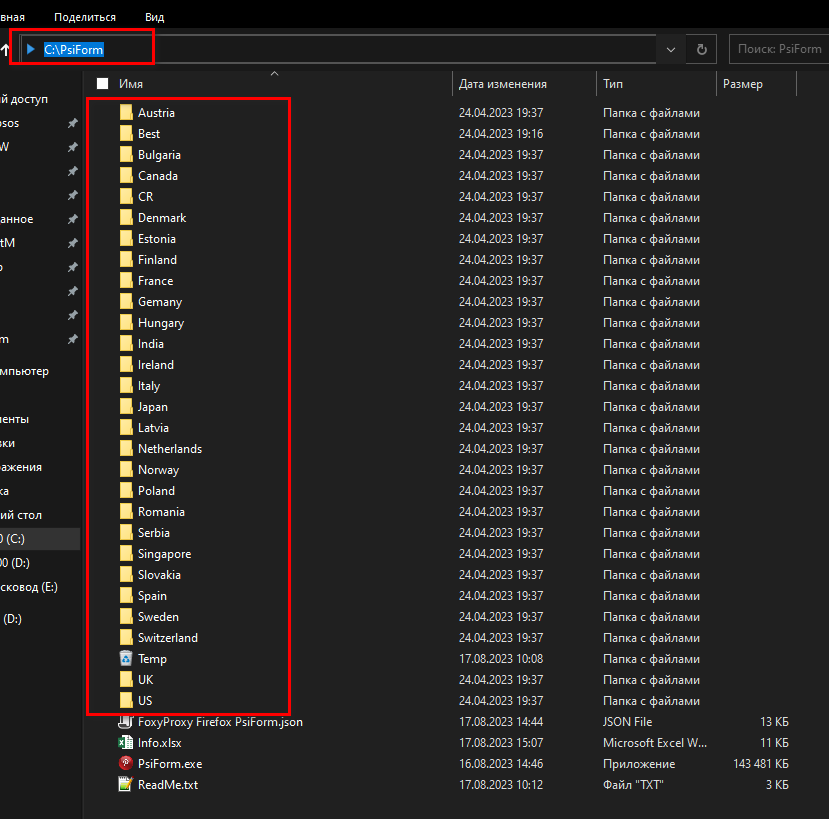Viewport: 829px width, 819px height.
Task: Sort by the Дата изменения column
Action: [502, 84]
